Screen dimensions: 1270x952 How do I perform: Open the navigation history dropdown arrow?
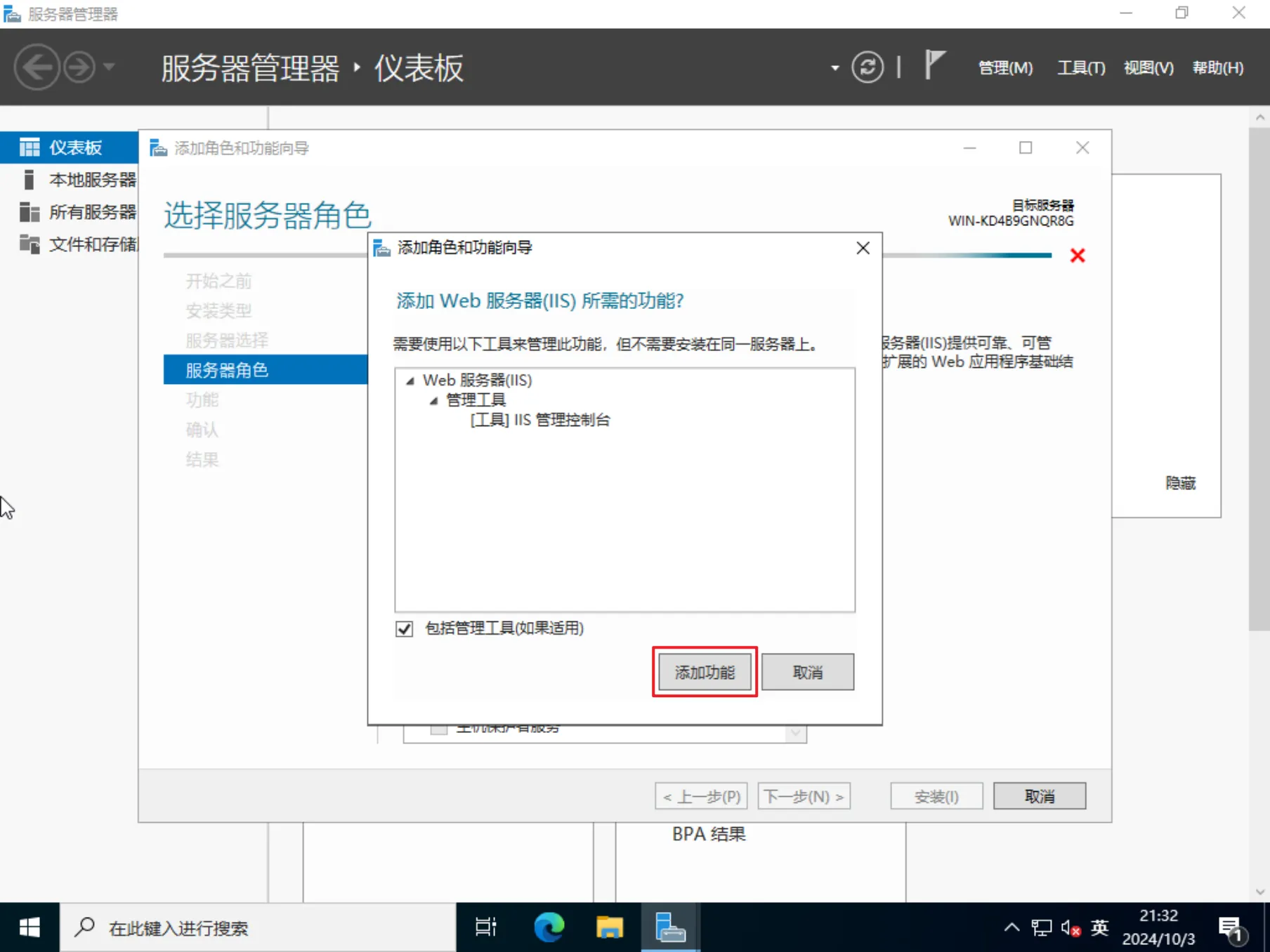tap(109, 67)
